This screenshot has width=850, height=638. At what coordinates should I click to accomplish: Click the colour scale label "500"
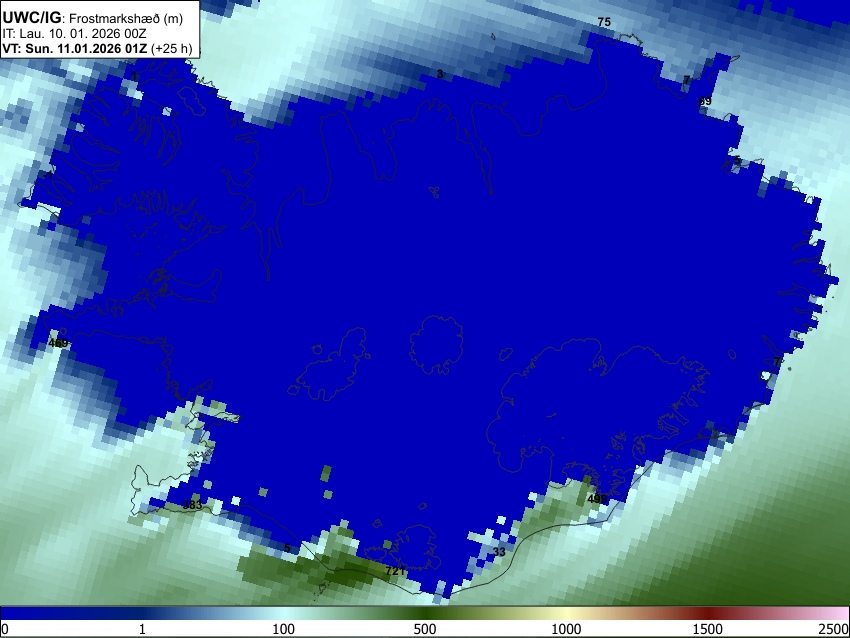(x=424, y=629)
